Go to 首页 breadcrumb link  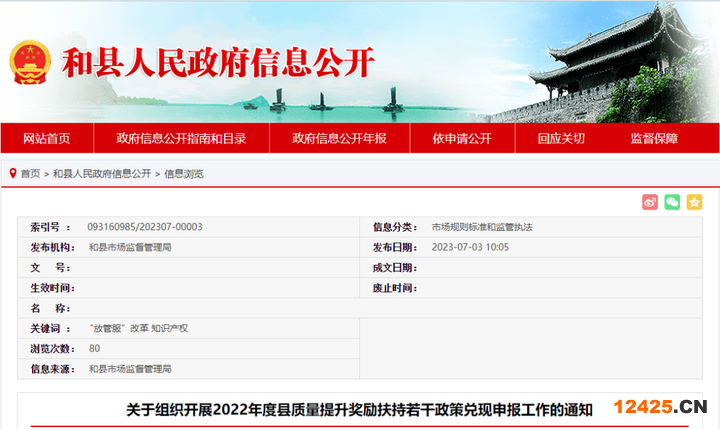(30, 174)
